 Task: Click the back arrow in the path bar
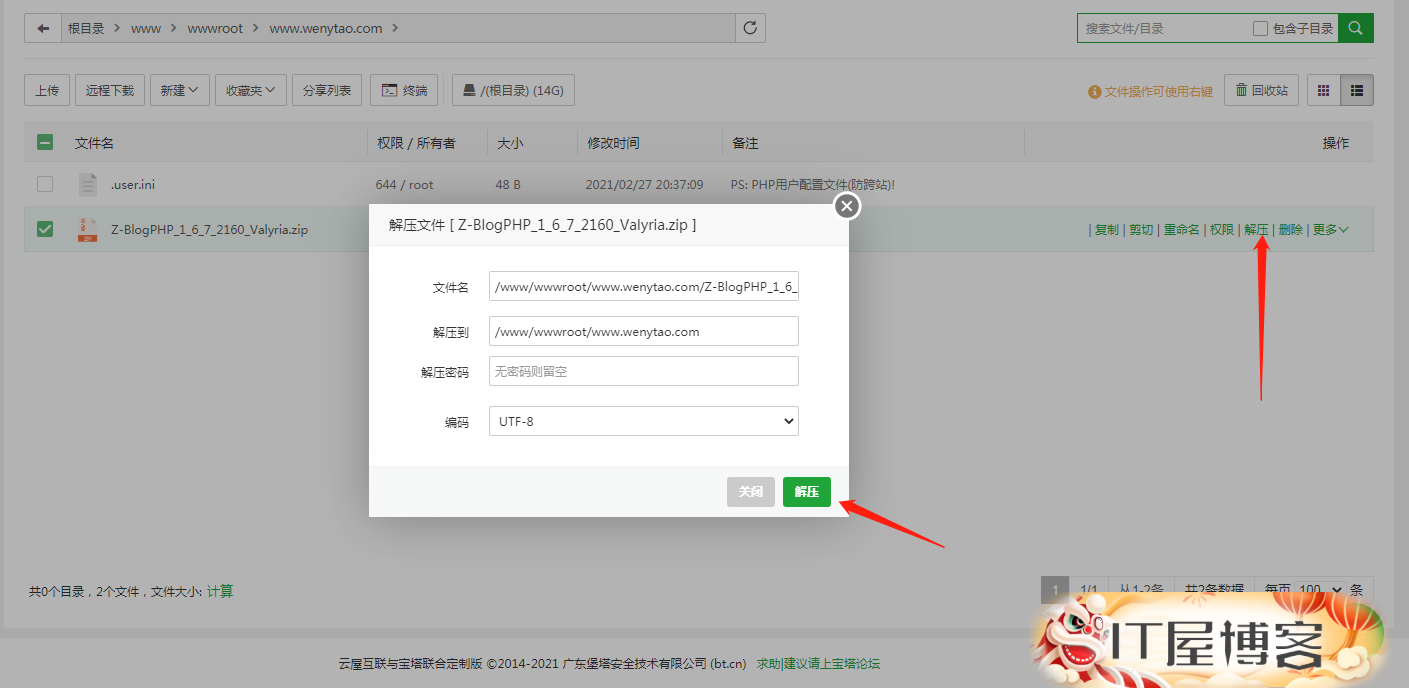click(43, 28)
